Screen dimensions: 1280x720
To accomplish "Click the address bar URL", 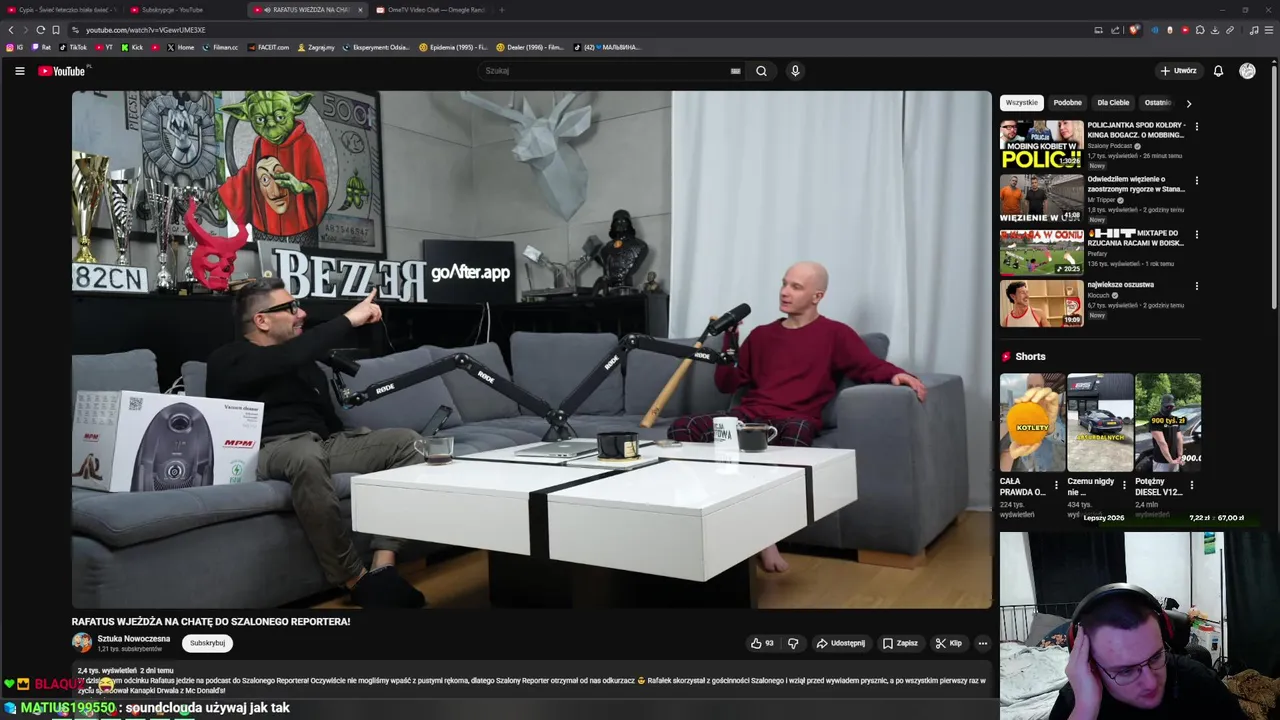I will (x=146, y=30).
